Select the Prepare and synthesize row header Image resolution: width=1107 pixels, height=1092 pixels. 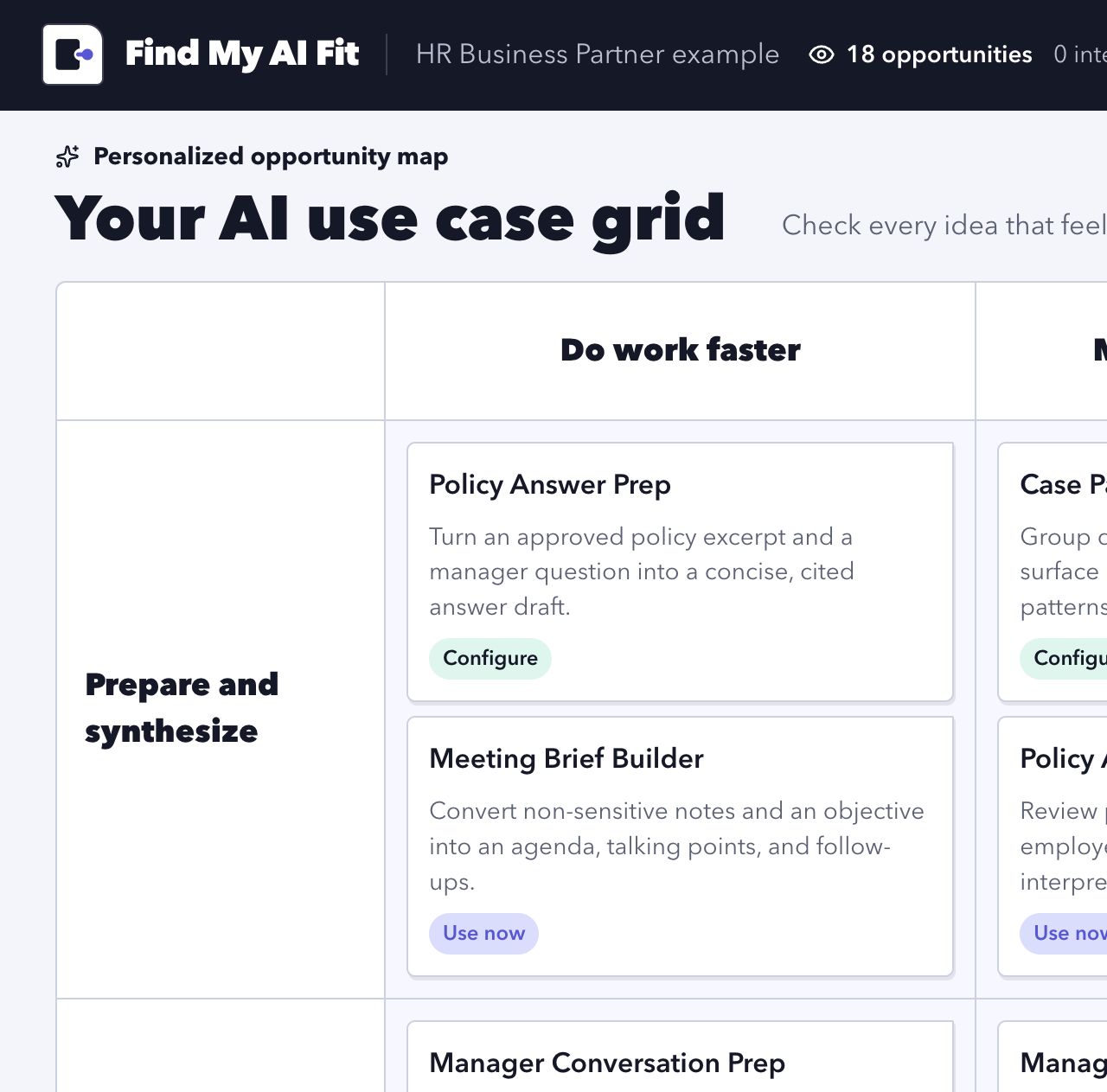[x=182, y=708]
